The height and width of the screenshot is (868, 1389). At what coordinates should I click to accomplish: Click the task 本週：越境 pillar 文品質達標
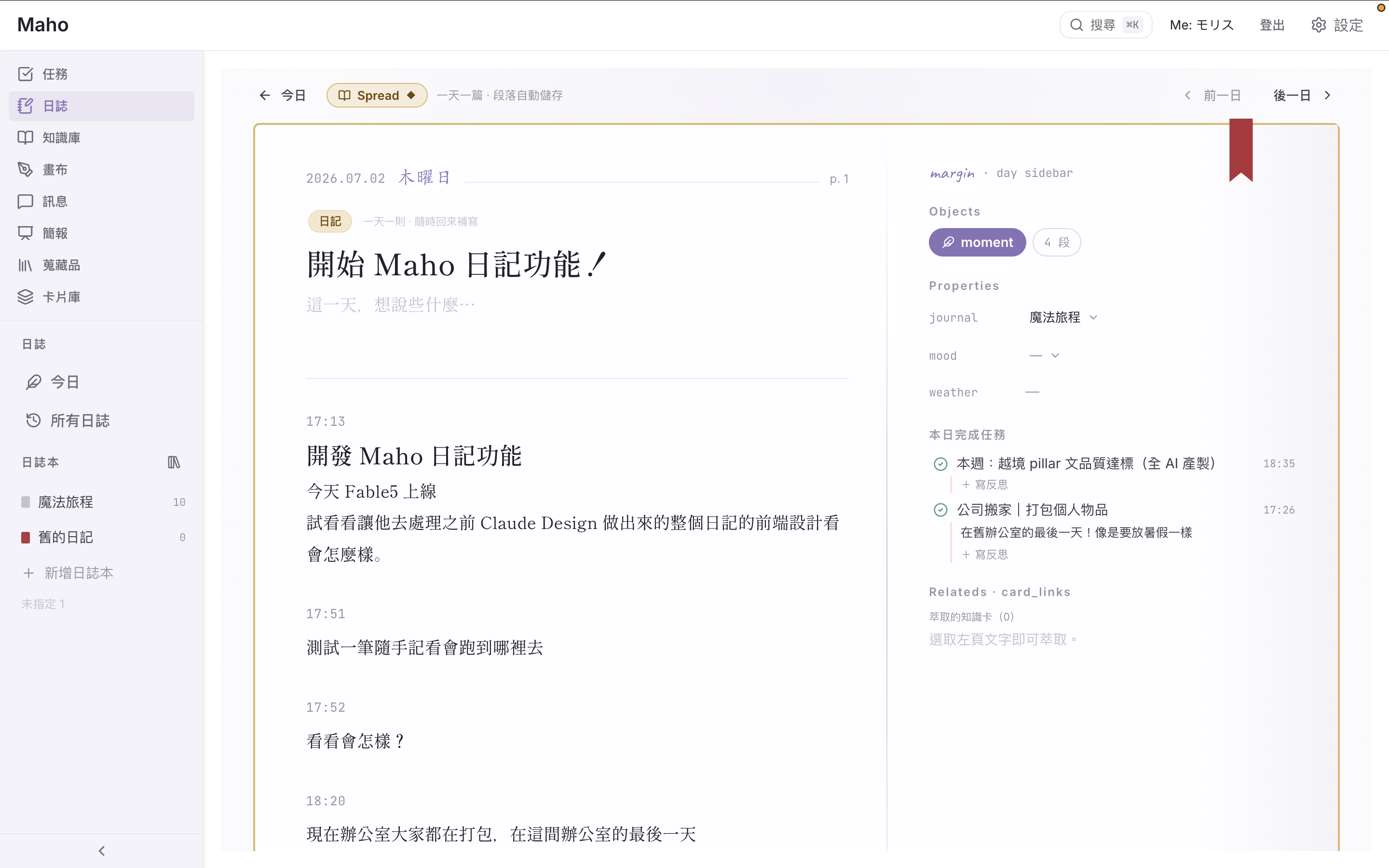coord(1086,464)
